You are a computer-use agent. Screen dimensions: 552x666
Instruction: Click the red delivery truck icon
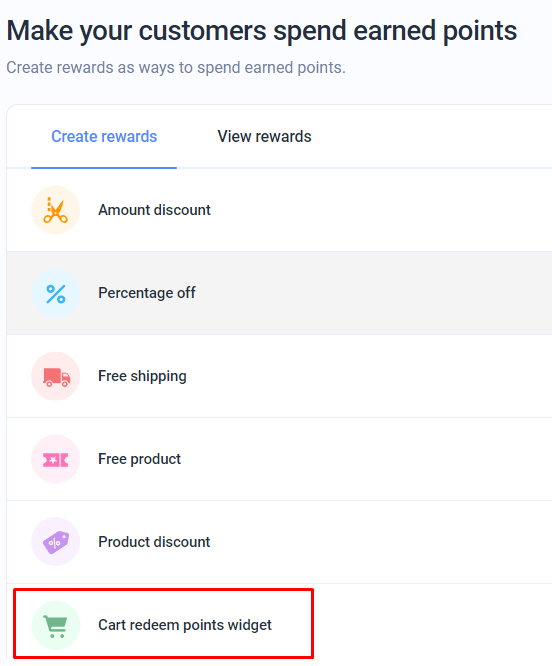pos(56,376)
